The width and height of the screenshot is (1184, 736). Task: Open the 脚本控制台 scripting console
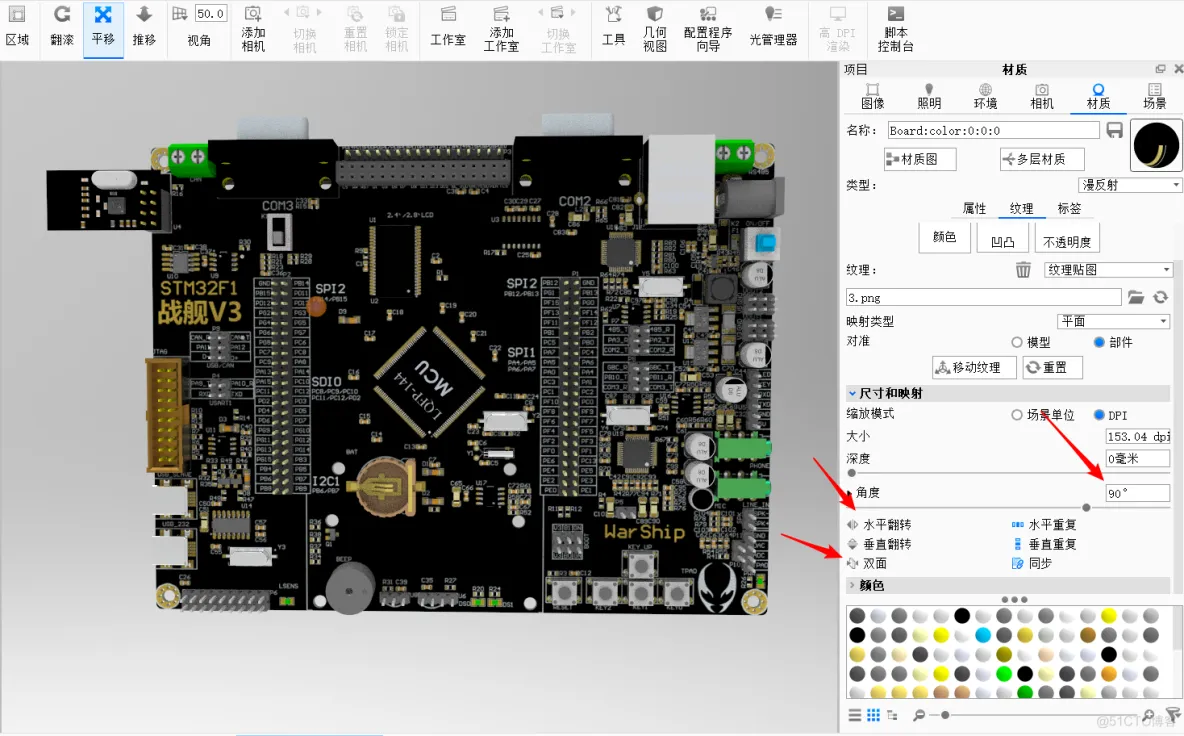click(896, 29)
